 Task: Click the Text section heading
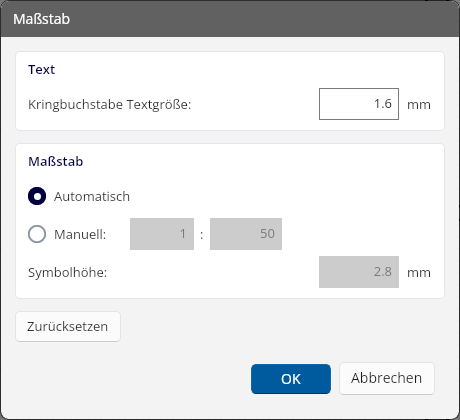[x=41, y=69]
